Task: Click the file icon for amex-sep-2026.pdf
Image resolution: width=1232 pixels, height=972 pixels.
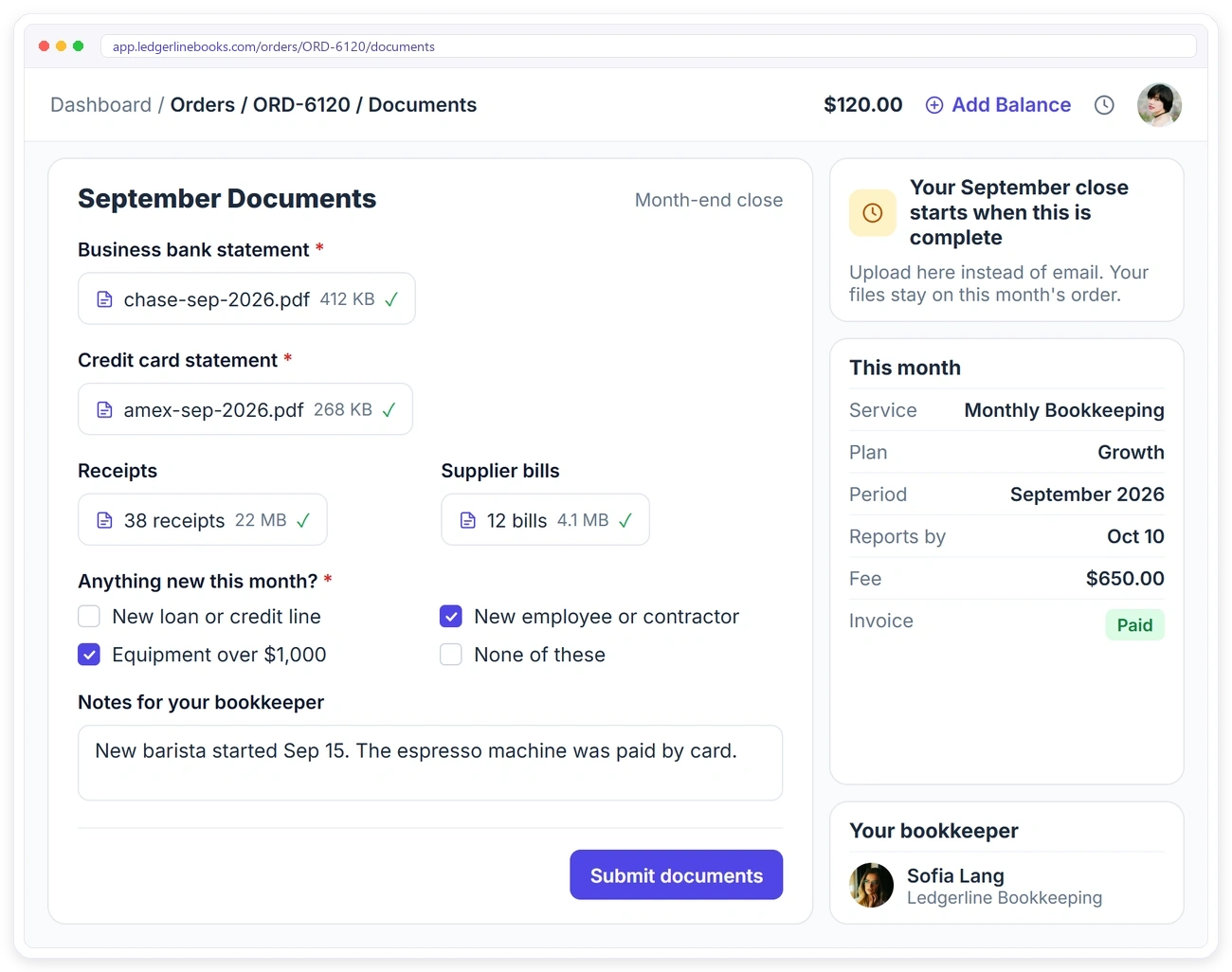Action: coord(105,410)
